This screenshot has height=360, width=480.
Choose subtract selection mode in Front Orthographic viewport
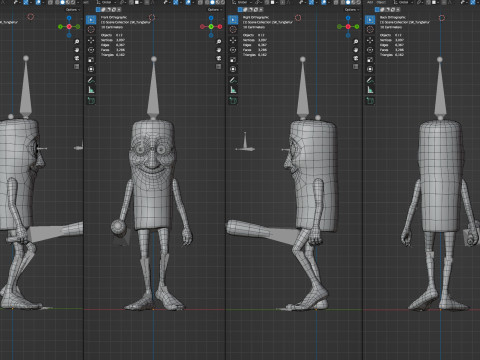(x=108, y=10)
